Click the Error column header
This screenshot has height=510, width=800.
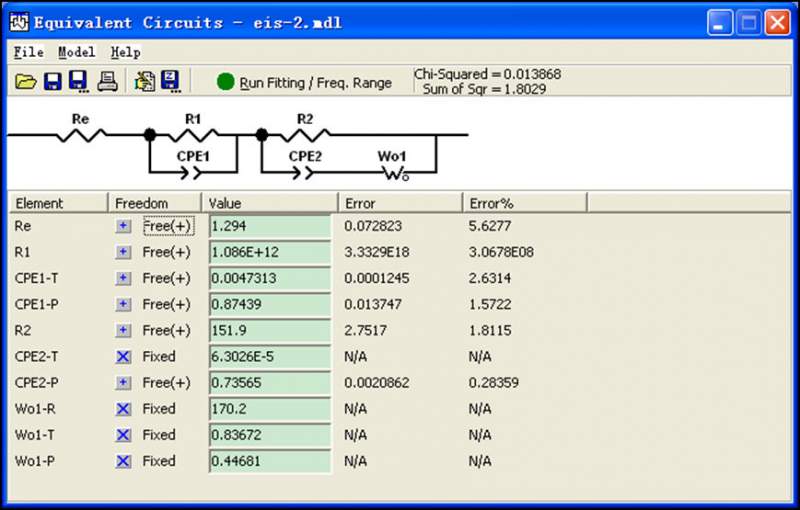pyautogui.click(x=401, y=203)
